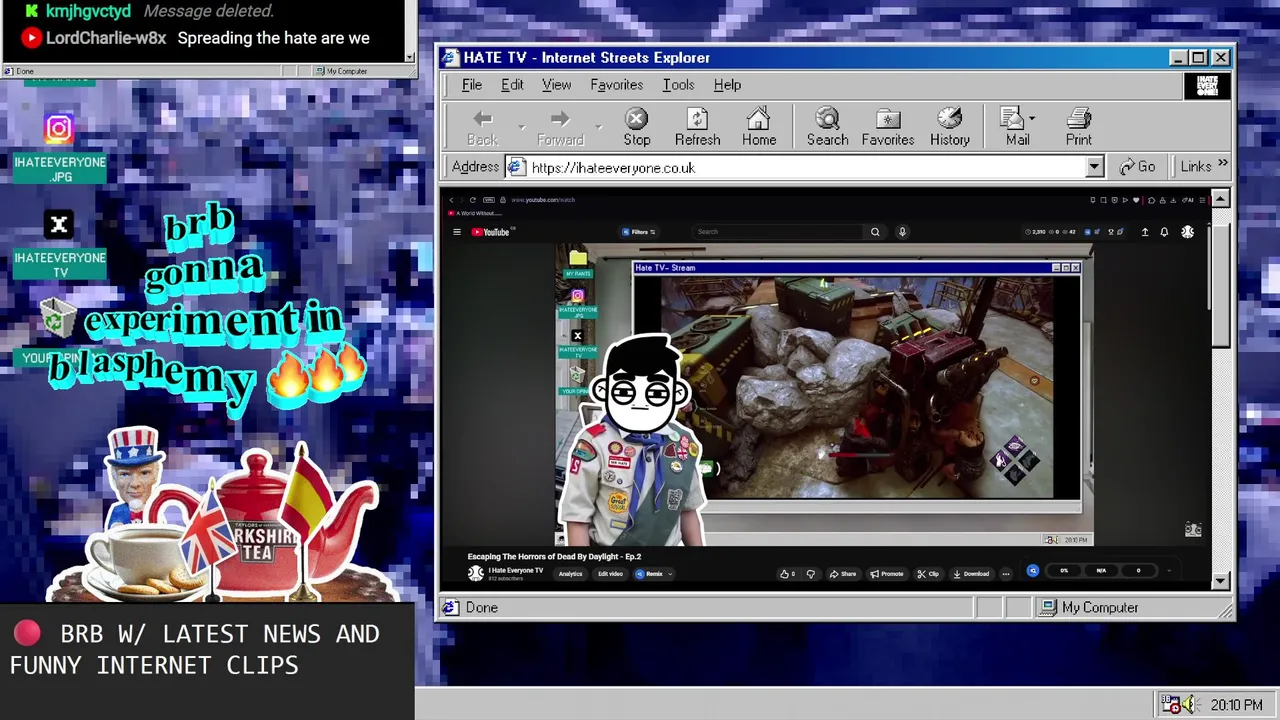Click the Explorer logo in menu bar corner

1207,85
